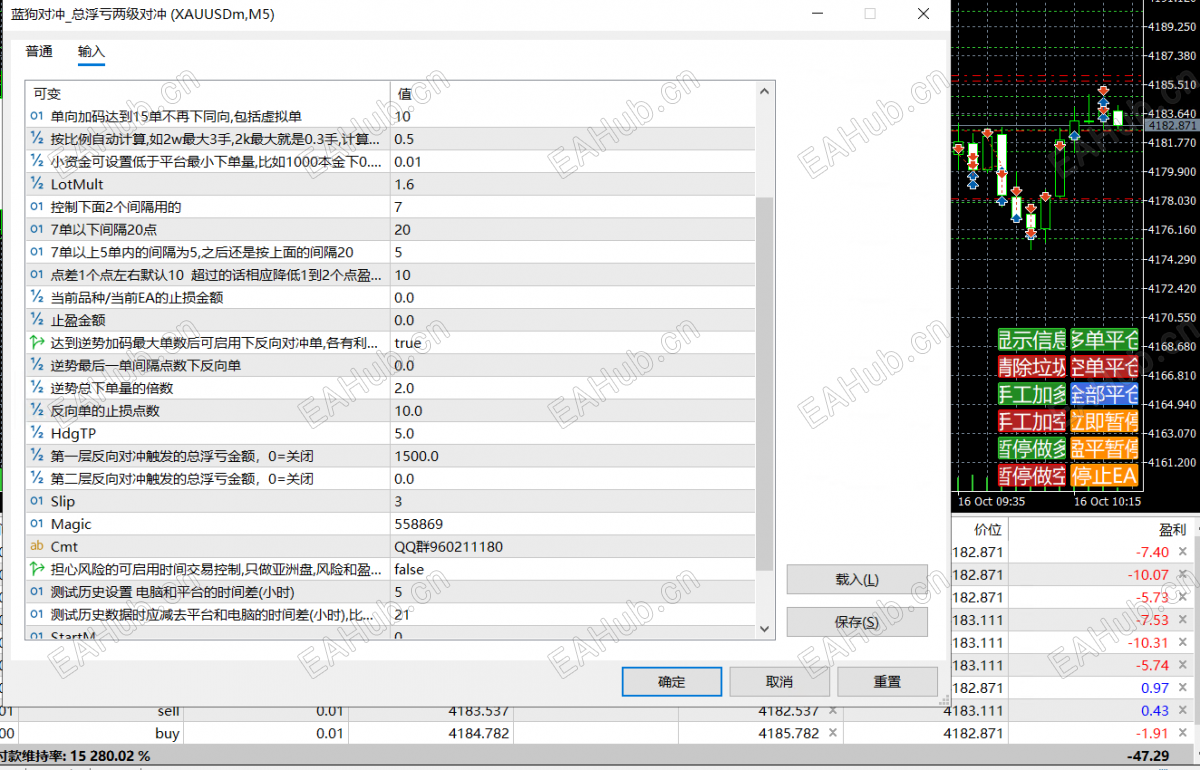Viewport: 1200px width, 770px height.
Task: Click the scroll-down arrow of the inputs list
Action: click(x=765, y=628)
